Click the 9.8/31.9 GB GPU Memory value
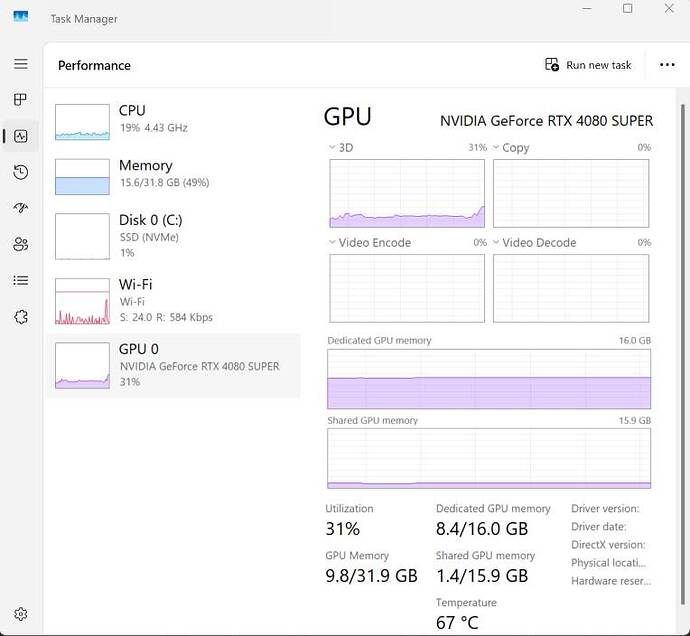Viewport: 690px width, 636px height. coord(371,576)
